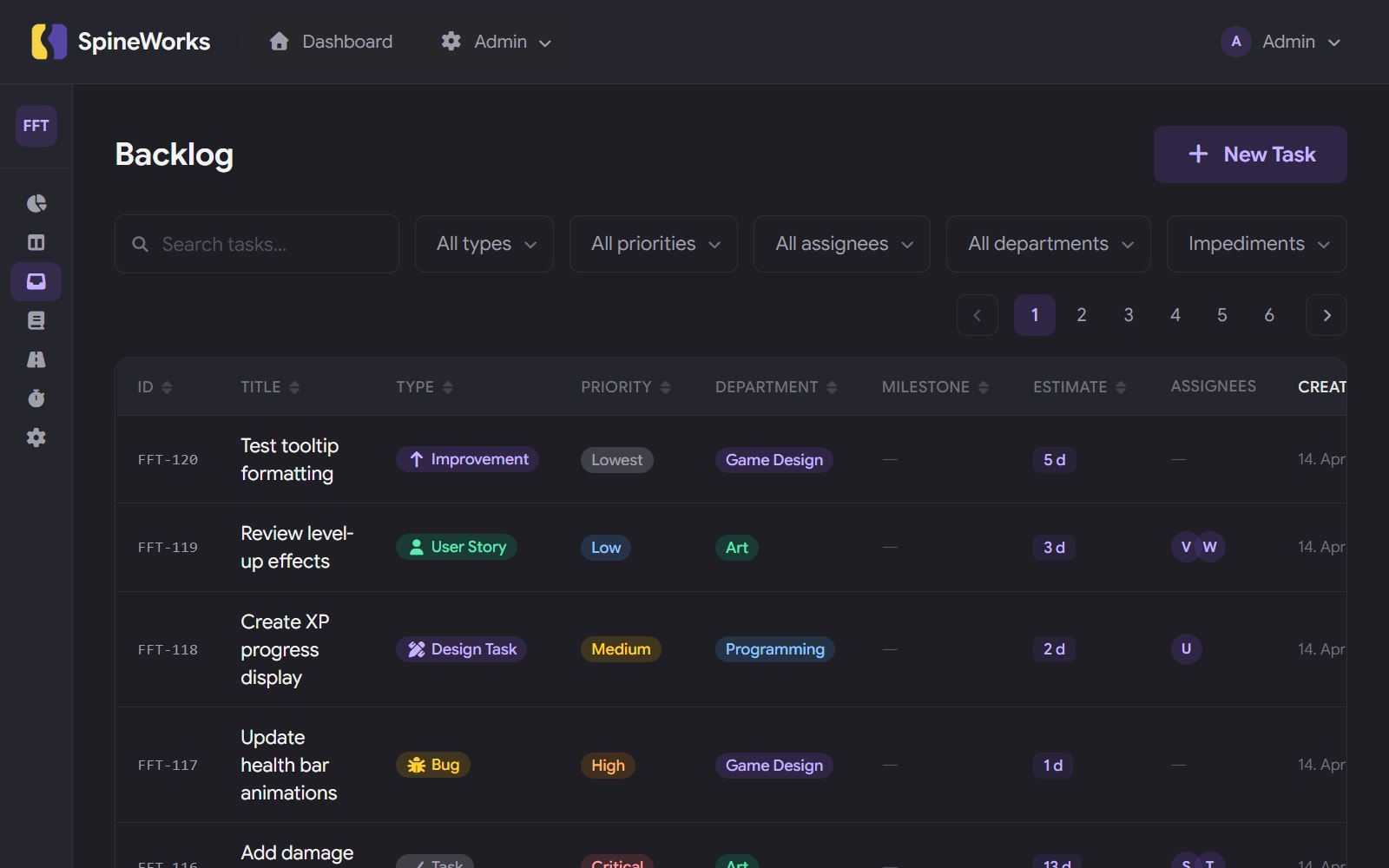The width and height of the screenshot is (1389, 868).
Task: Open the All types dropdown
Action: coord(484,244)
